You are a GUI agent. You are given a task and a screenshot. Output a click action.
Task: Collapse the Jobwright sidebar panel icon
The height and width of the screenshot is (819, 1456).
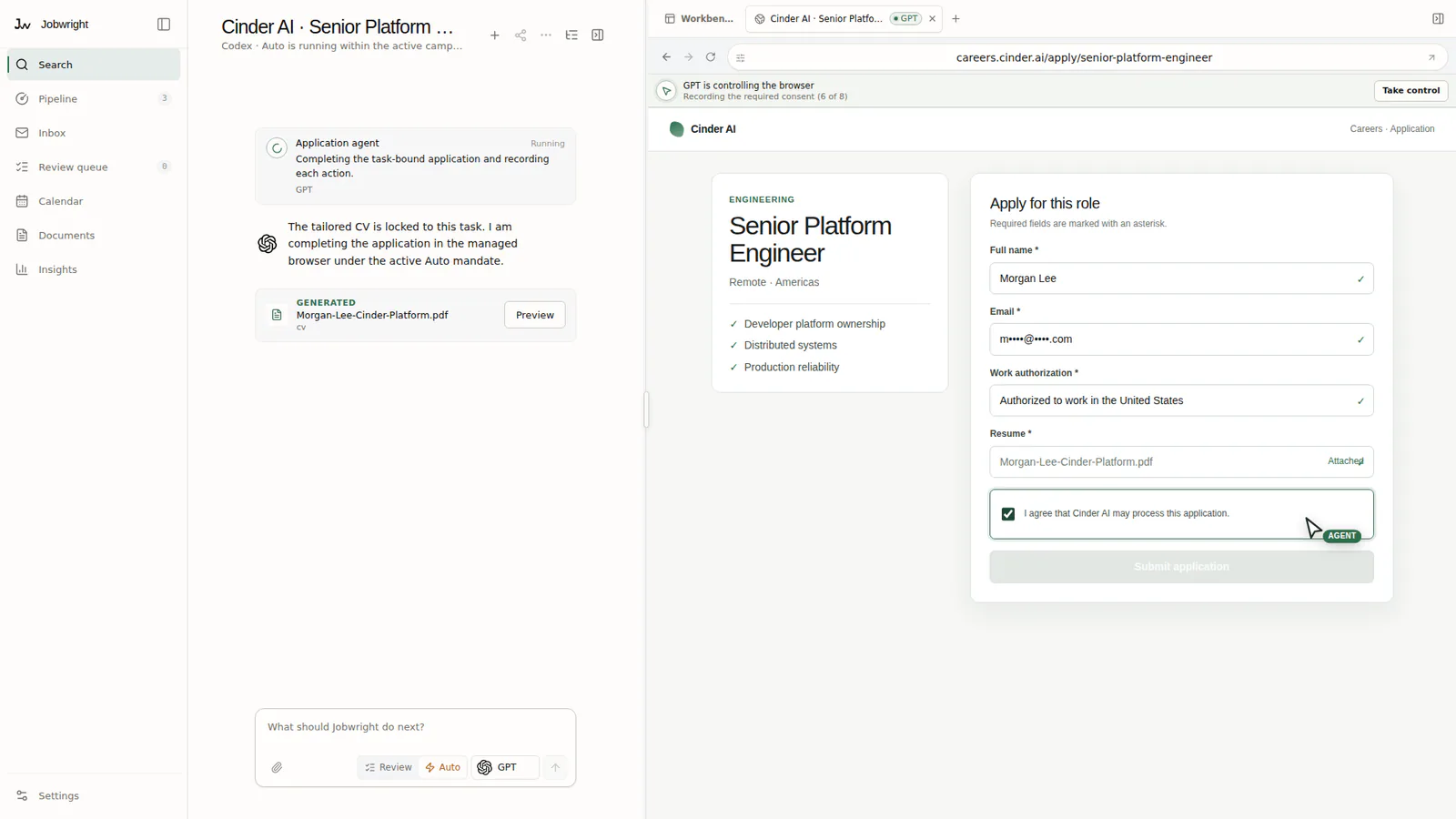pos(164,25)
